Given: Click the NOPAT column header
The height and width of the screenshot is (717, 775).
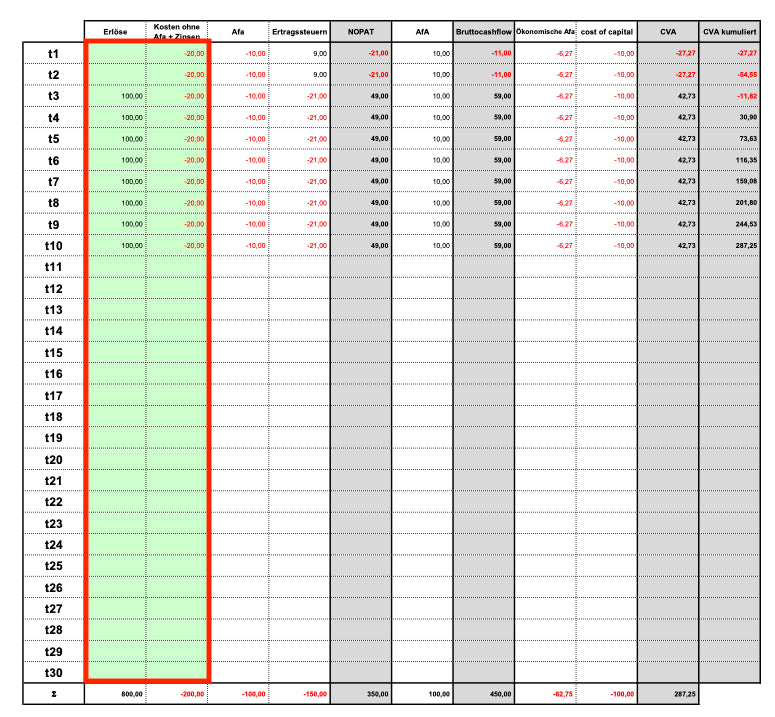Looking at the screenshot, I should 361,32.
